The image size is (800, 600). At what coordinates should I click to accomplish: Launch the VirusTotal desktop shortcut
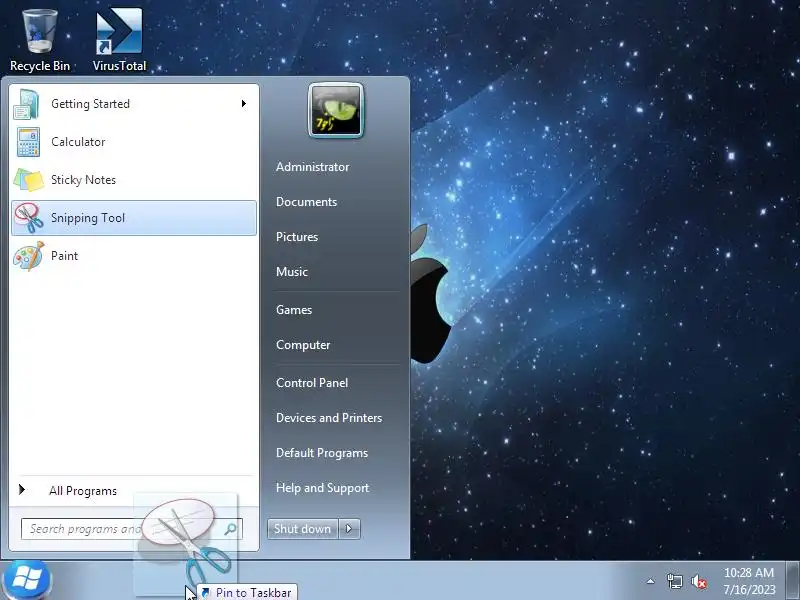pos(119,40)
